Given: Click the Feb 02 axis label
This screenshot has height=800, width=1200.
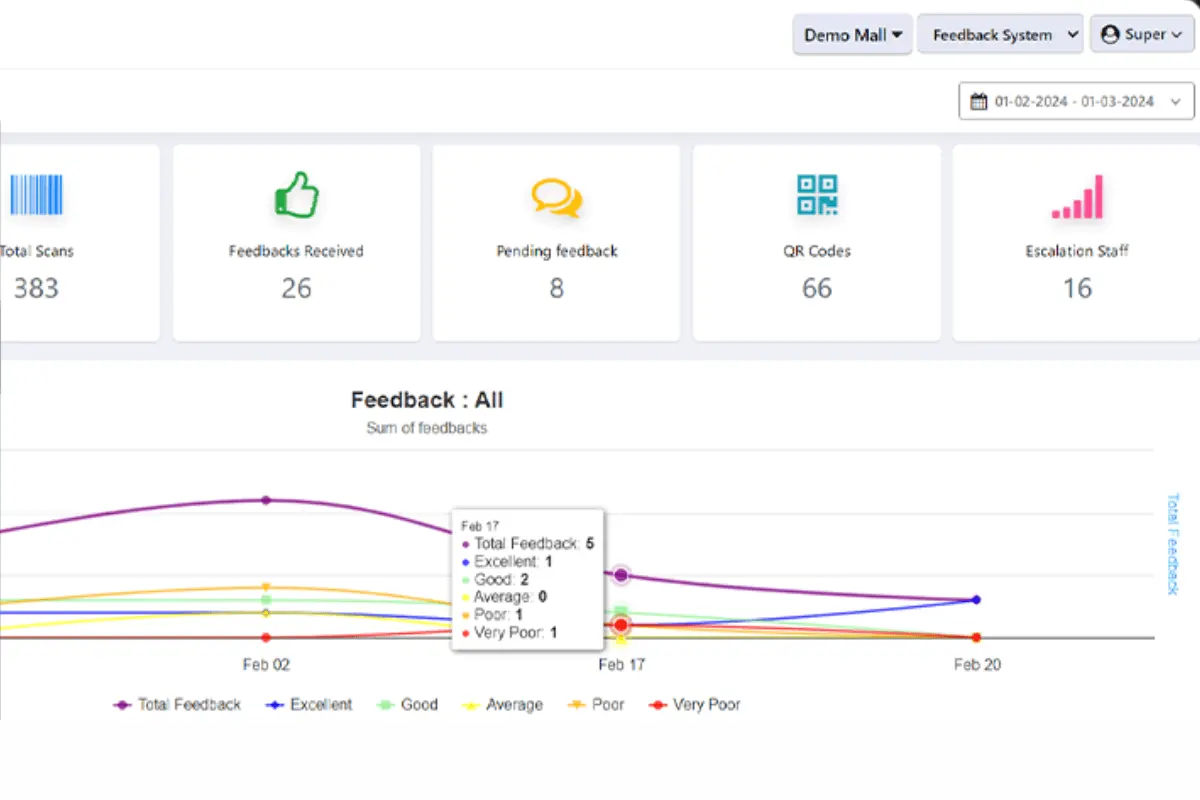Looking at the screenshot, I should (266, 664).
